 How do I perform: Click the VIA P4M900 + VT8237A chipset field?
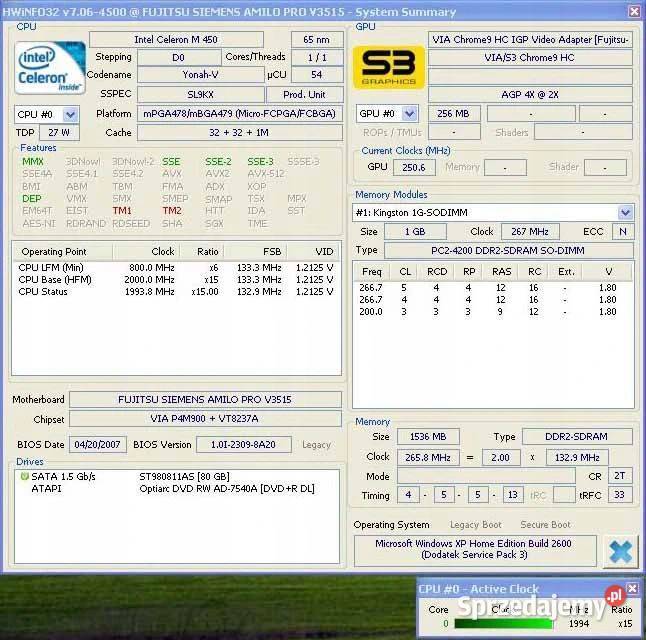pyautogui.click(x=205, y=419)
